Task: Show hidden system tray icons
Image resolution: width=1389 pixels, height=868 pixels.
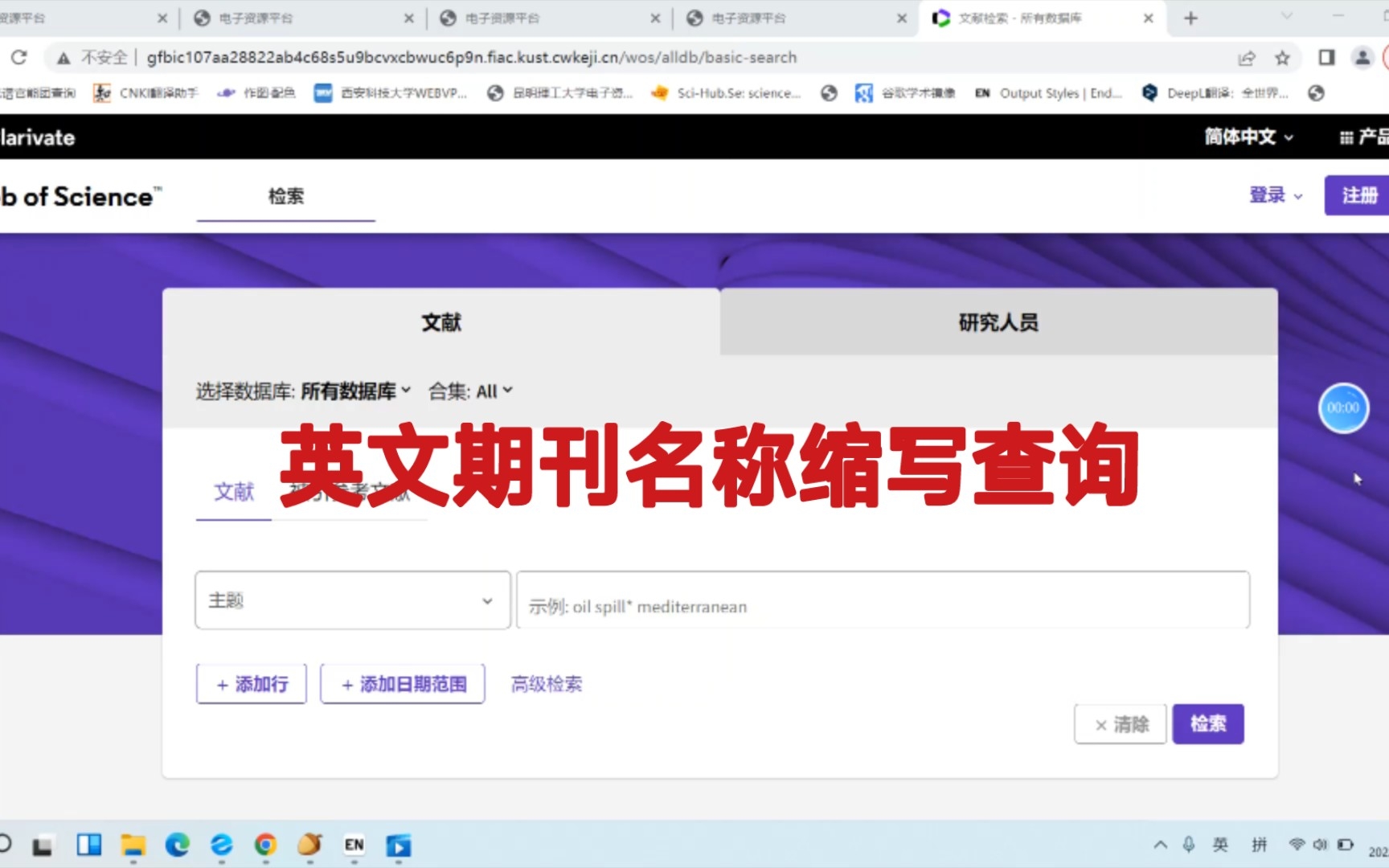Action: (x=1160, y=845)
